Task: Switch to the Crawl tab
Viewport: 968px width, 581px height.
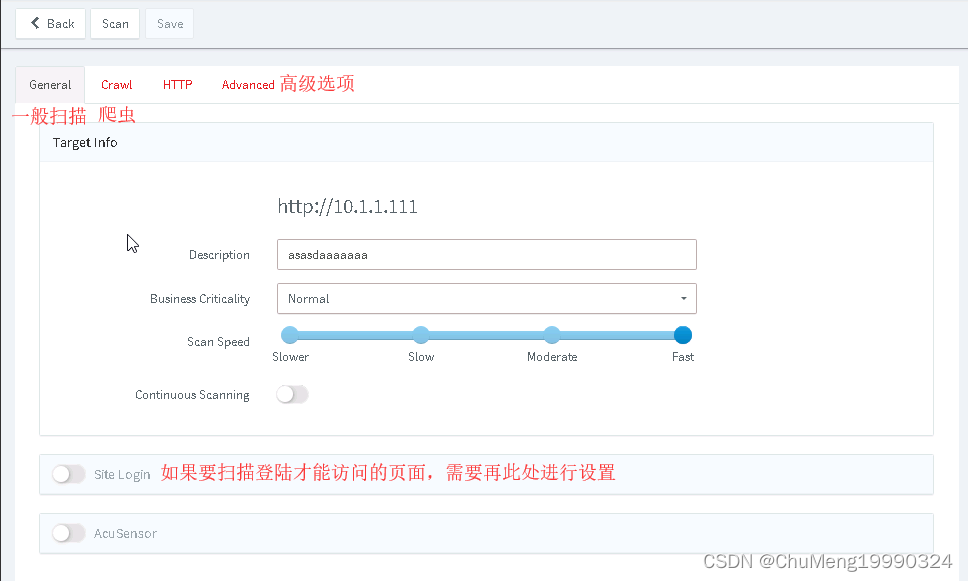Action: tap(117, 85)
